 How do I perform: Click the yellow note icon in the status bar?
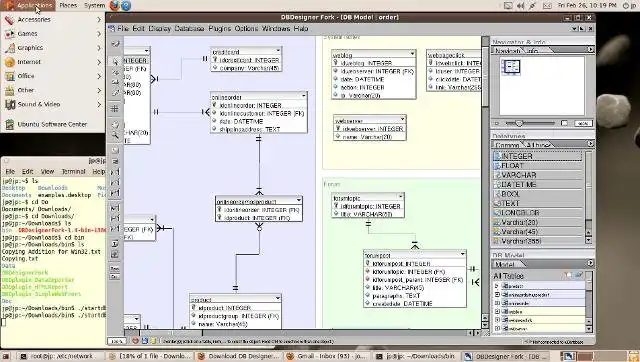click(153, 341)
